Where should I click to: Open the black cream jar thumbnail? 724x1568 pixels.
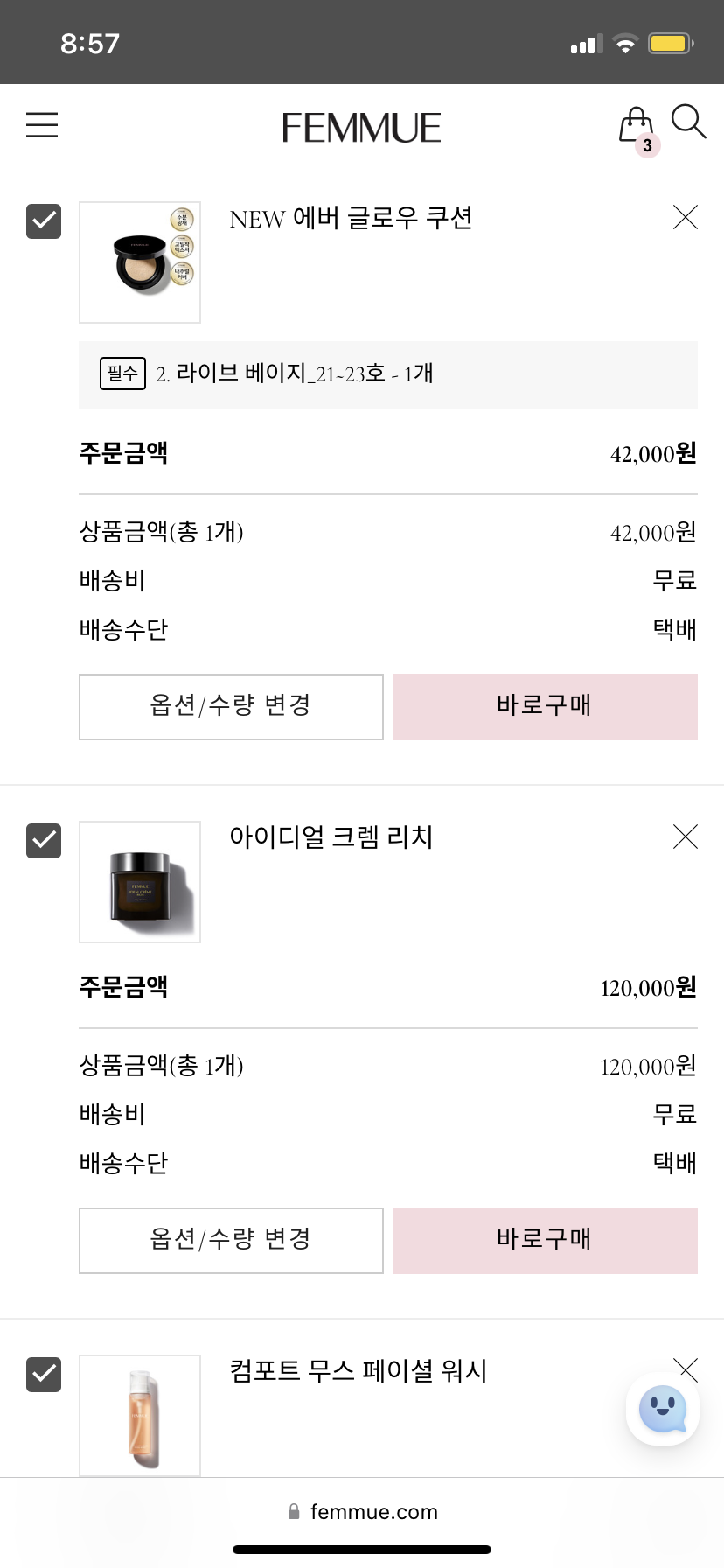click(140, 882)
